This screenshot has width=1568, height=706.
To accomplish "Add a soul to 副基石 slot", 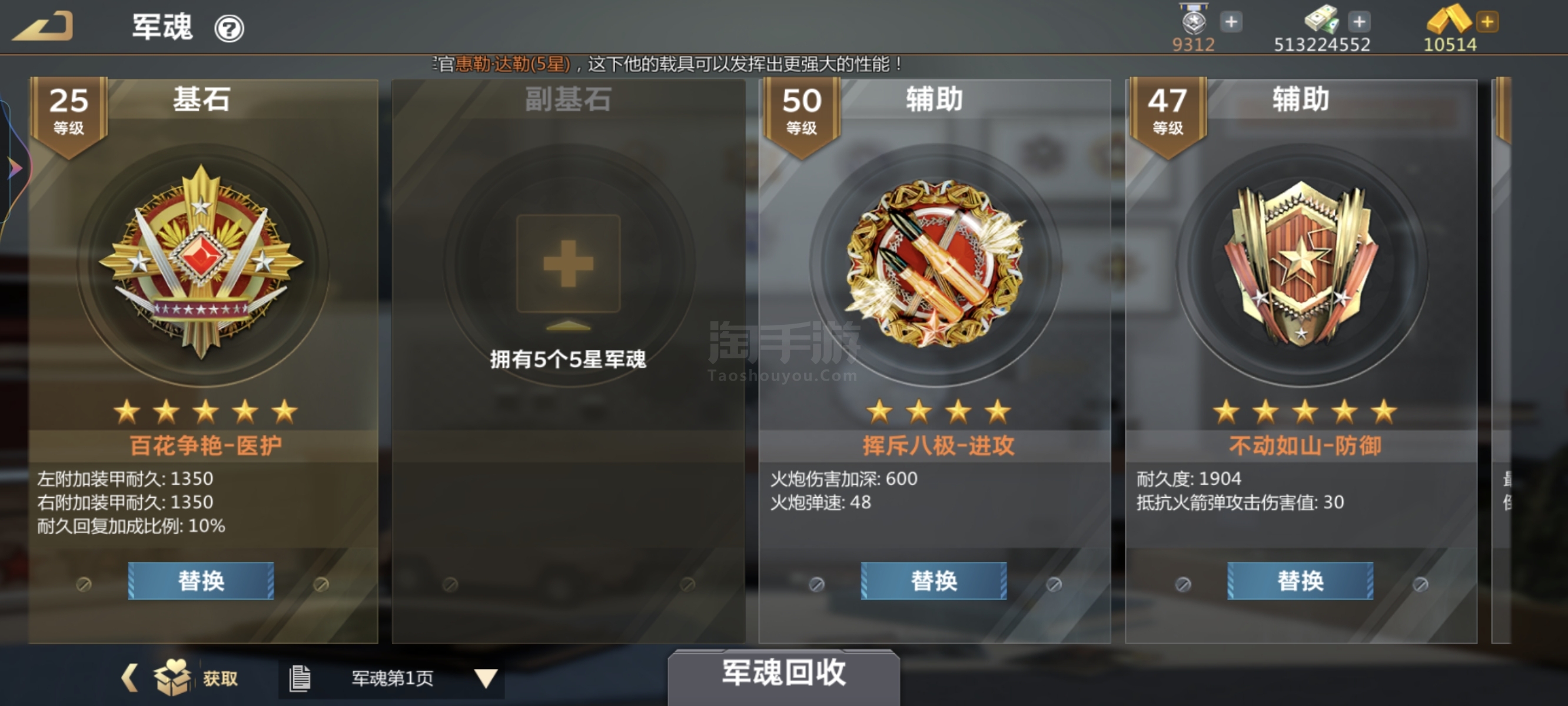I will pyautogui.click(x=568, y=264).
